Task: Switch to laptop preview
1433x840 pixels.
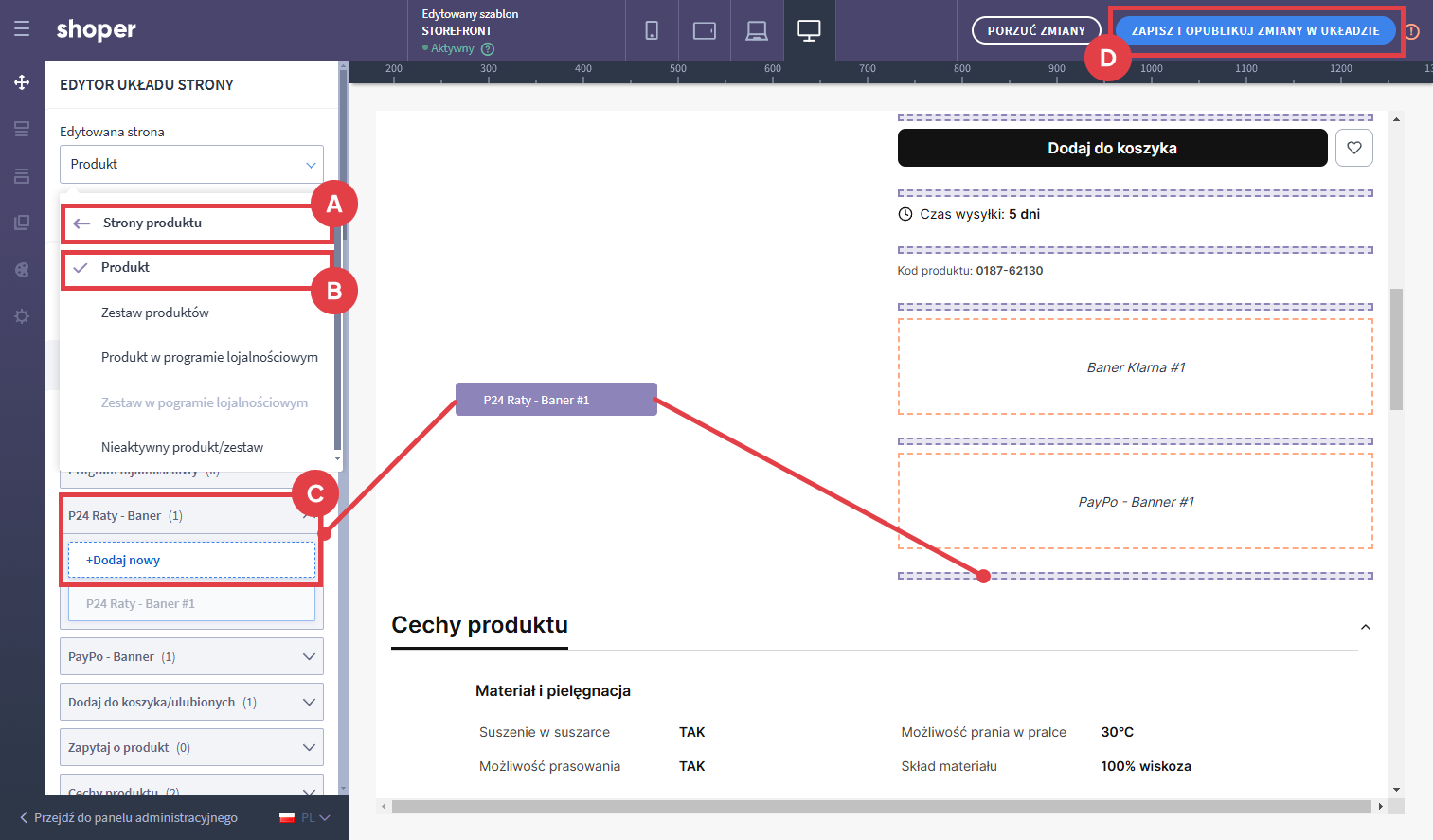Action: (x=756, y=30)
